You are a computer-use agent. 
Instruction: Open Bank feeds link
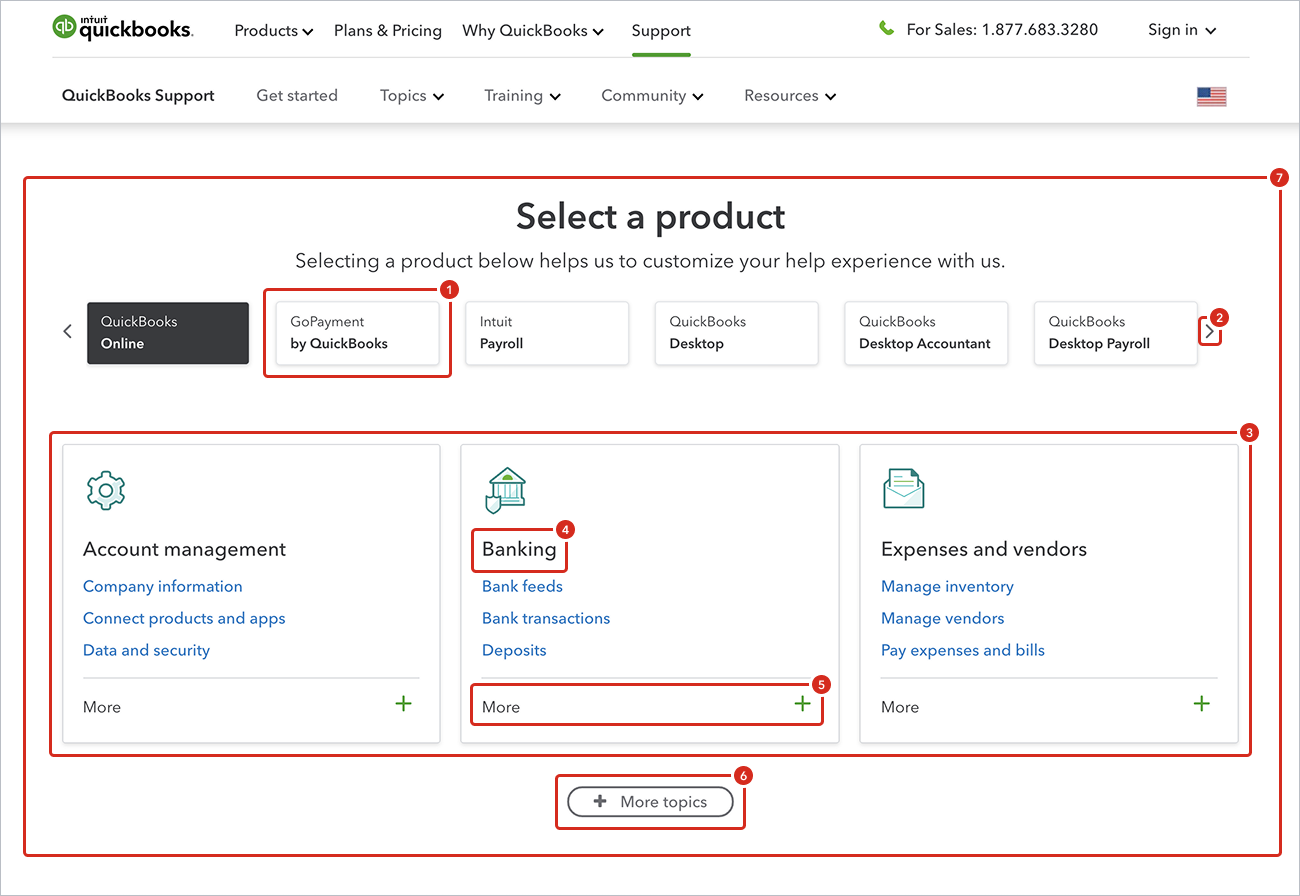pos(522,587)
